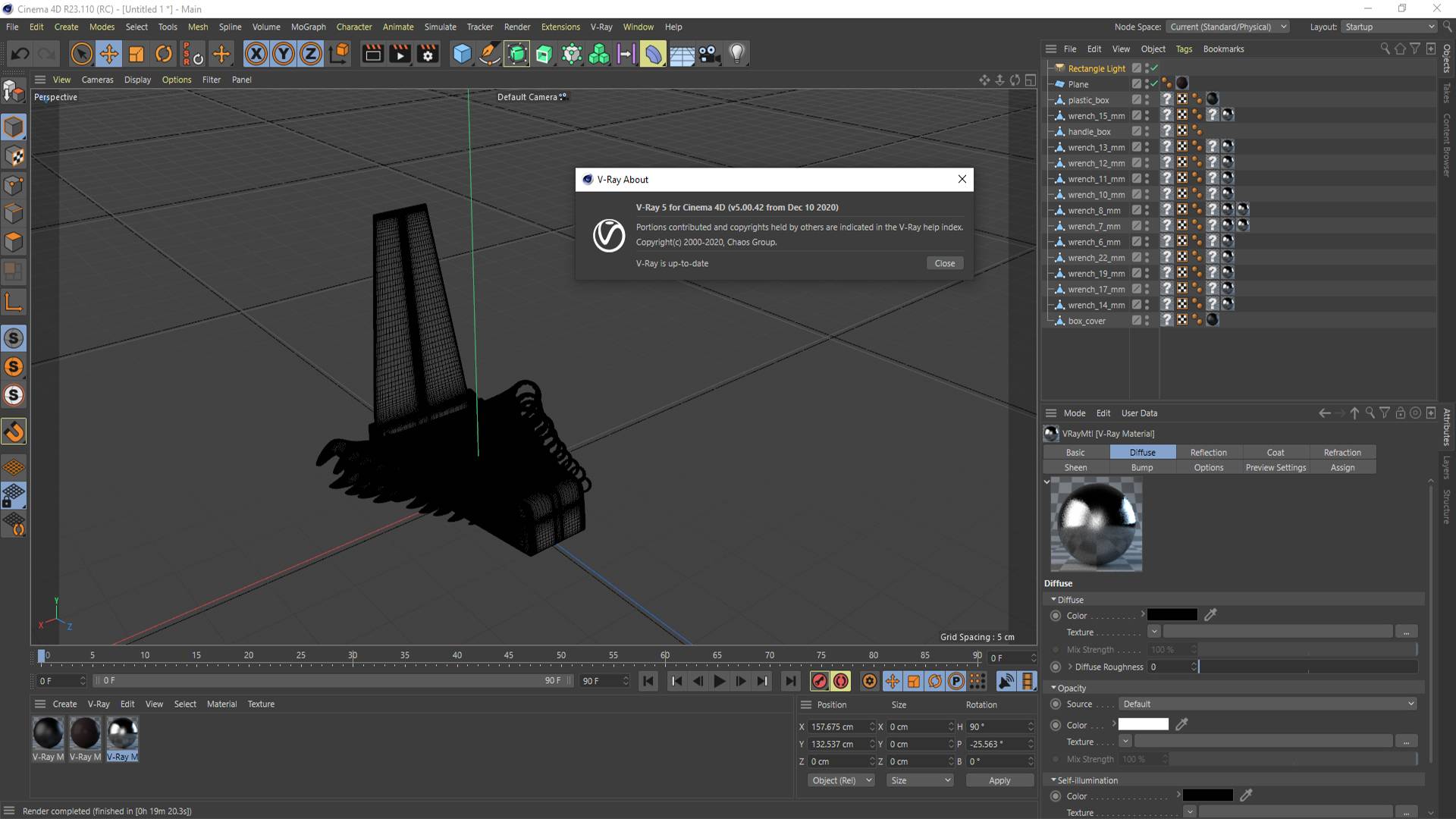Click the Enable Axis L-shaped icon
The width and height of the screenshot is (1456, 819).
pyautogui.click(x=14, y=302)
